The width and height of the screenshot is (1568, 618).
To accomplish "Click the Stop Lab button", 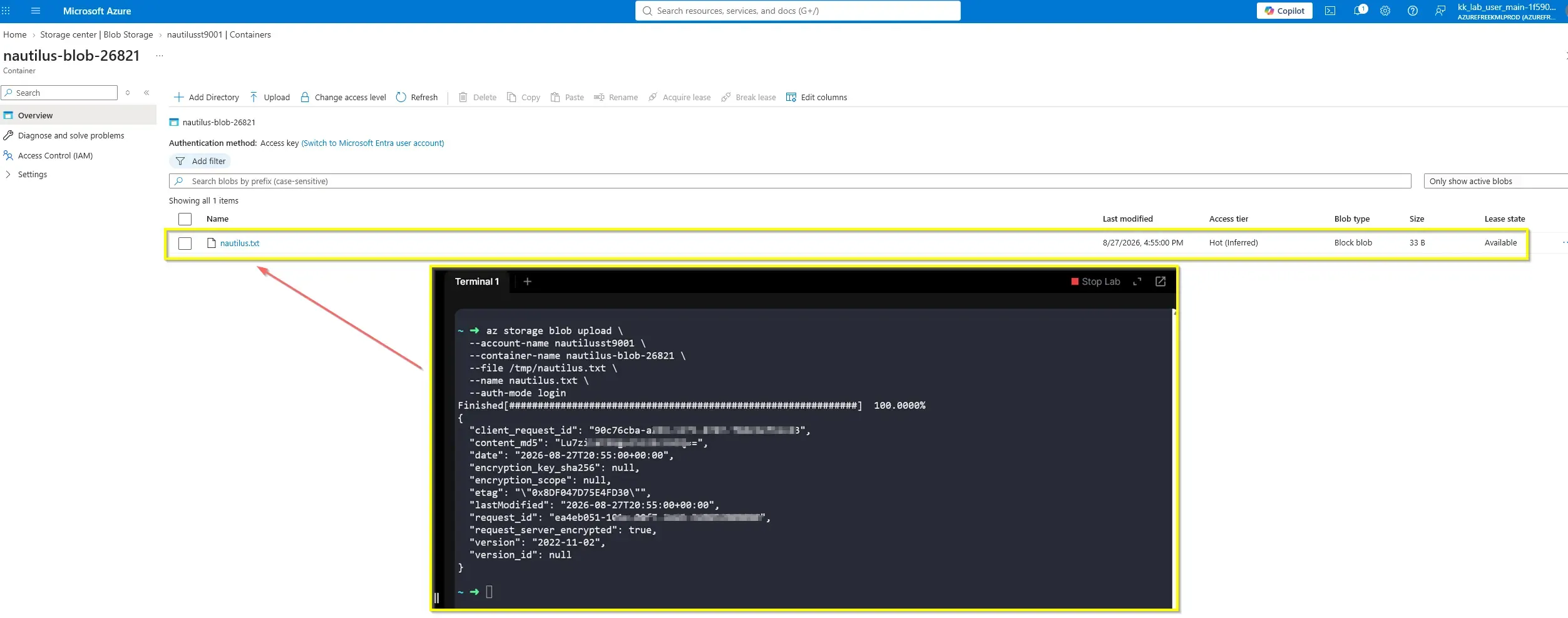I will 1095,281.
